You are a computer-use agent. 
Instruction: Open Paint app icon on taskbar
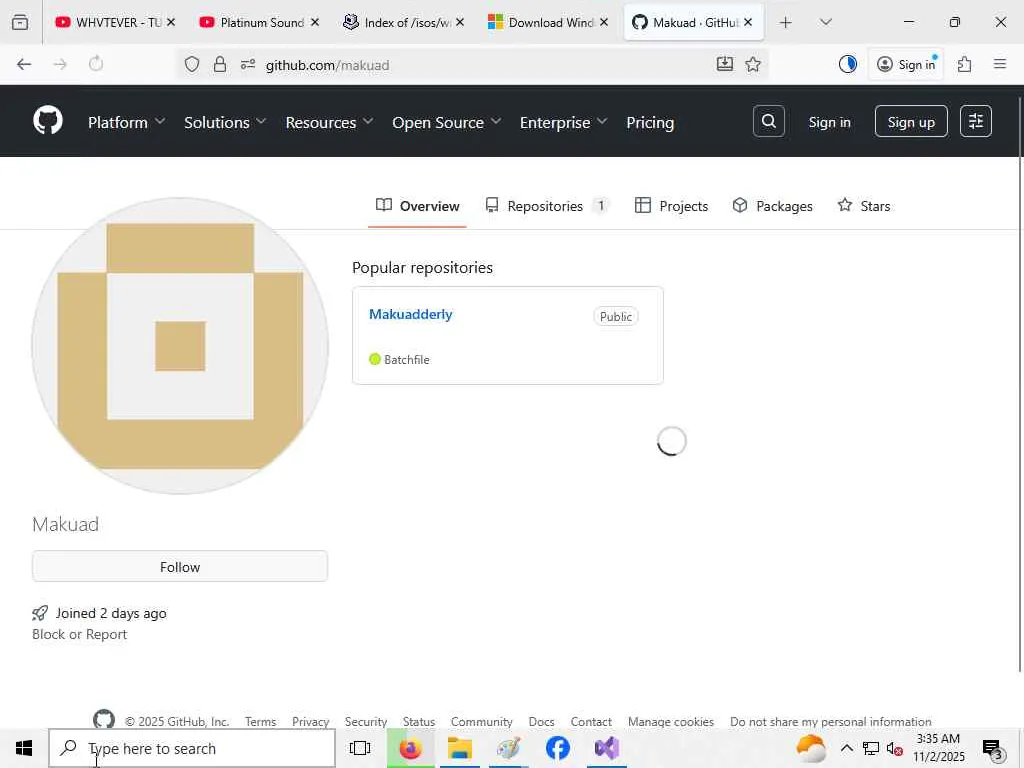coord(509,748)
